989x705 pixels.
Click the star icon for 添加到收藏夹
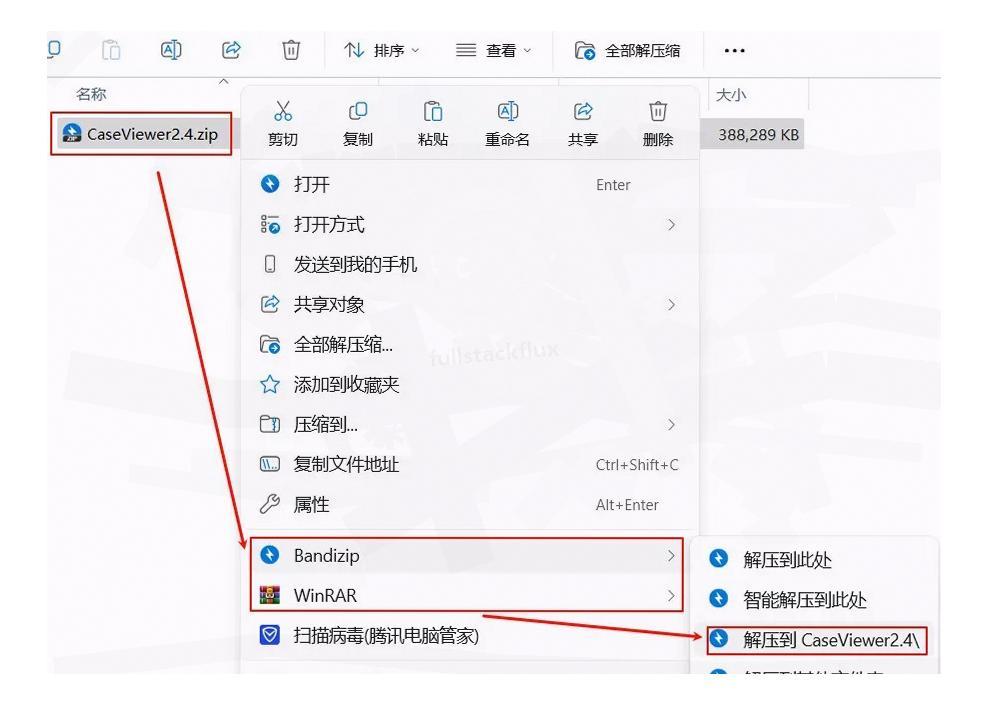coord(270,384)
